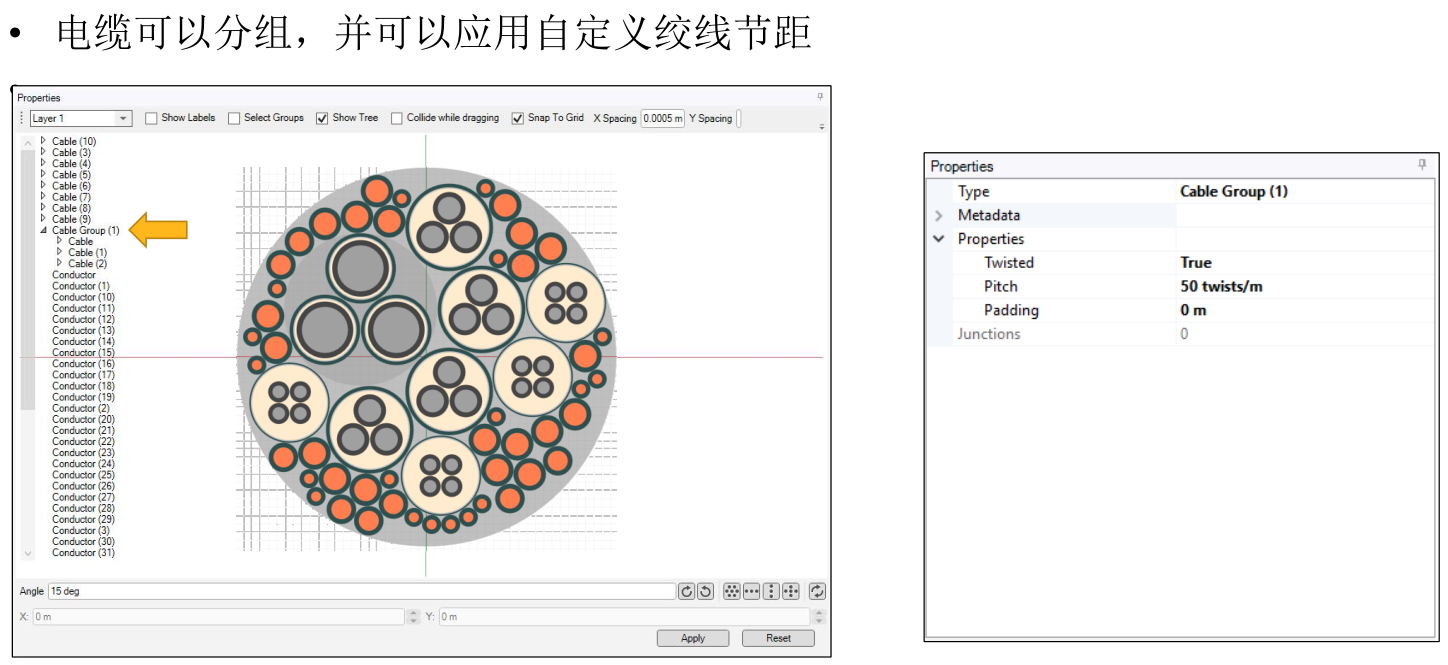The width and height of the screenshot is (1448, 665).
Task: Open toolbar overflow options arrow
Action: tap(822, 127)
